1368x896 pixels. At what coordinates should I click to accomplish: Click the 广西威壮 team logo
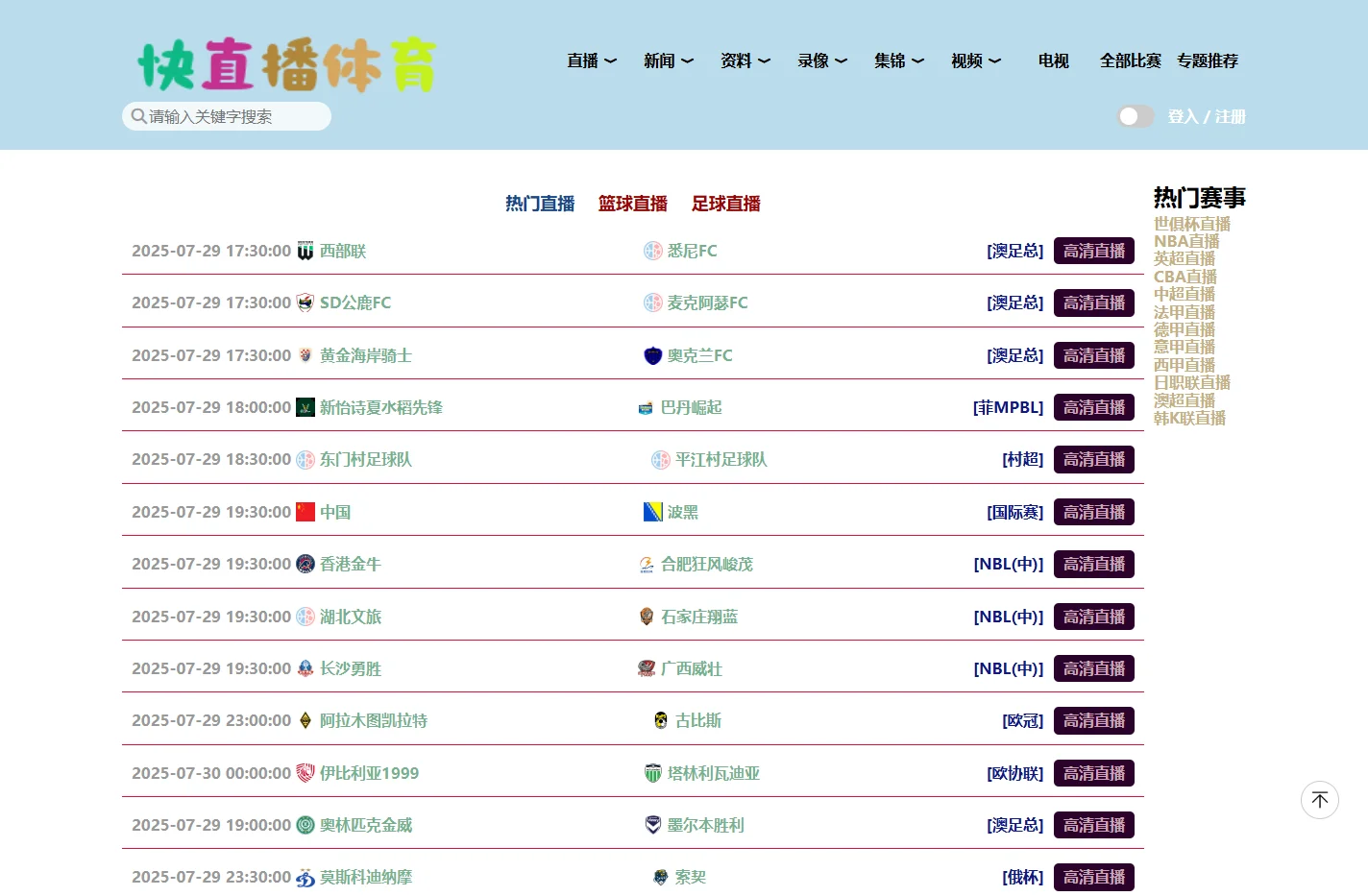[647, 668]
